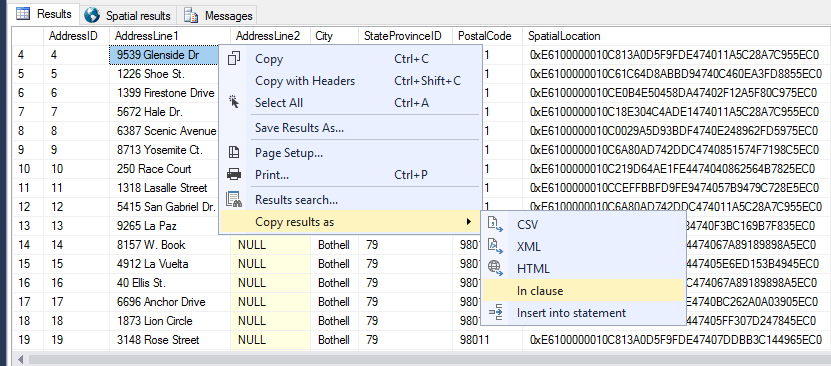Click the horizontal scrollbar at the bottom
831x366 pixels.
429,360
